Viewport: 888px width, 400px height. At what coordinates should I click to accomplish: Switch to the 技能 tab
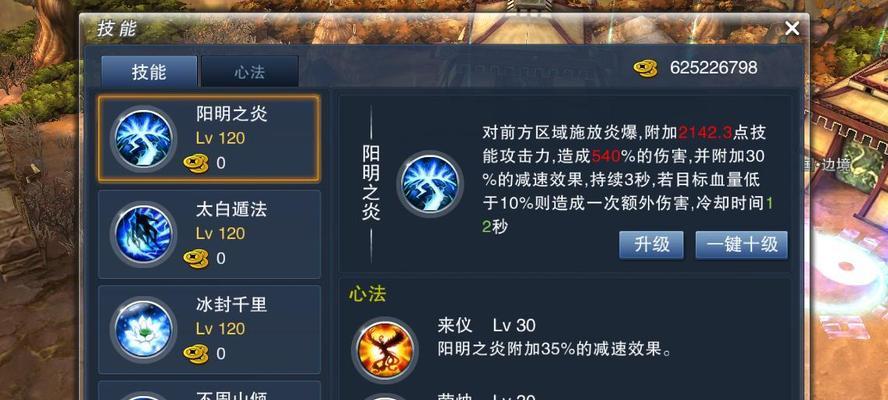(150, 71)
